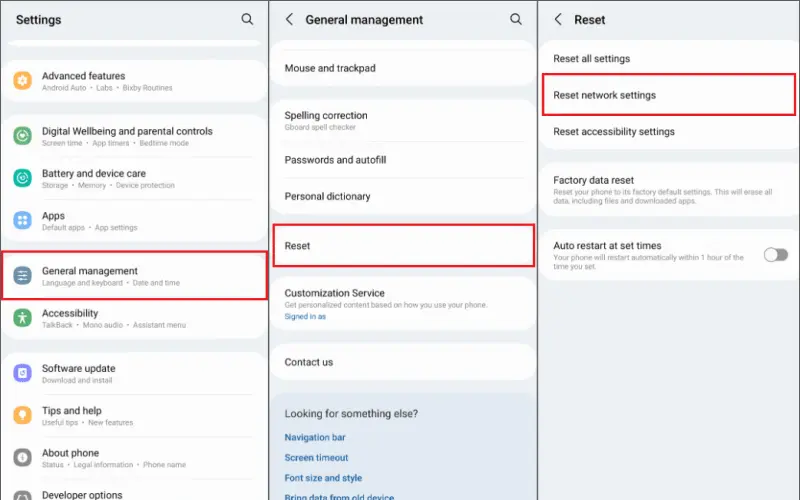Image resolution: width=800 pixels, height=500 pixels.
Task: Open the Contact us option
Action: tap(309, 362)
